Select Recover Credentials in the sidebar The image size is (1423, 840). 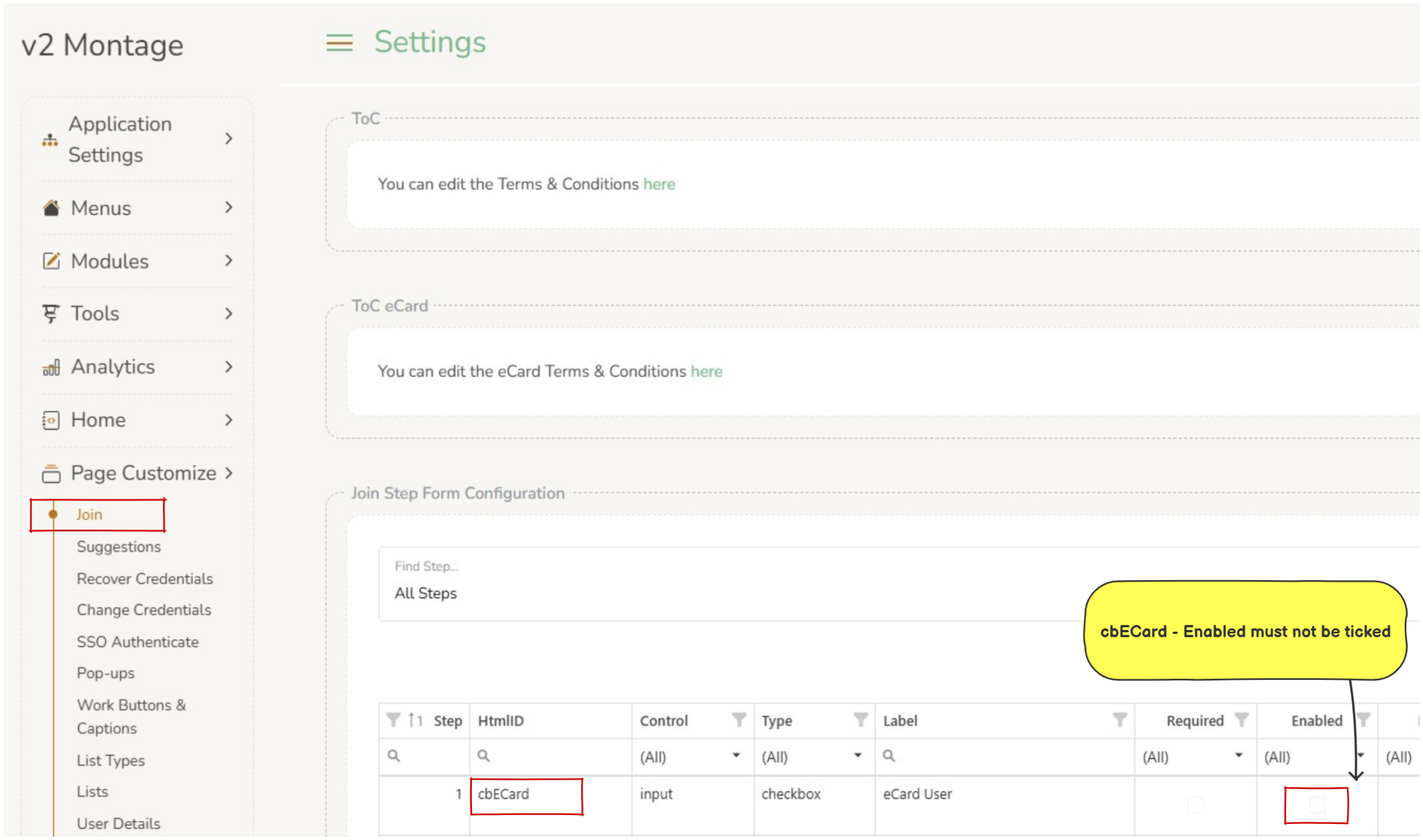(x=145, y=578)
